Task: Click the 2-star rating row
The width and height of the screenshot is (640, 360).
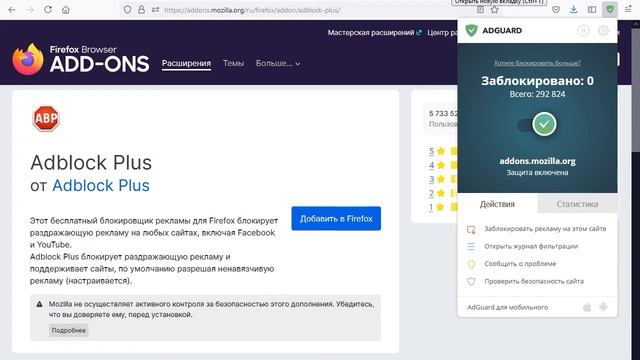Action: 443,193
